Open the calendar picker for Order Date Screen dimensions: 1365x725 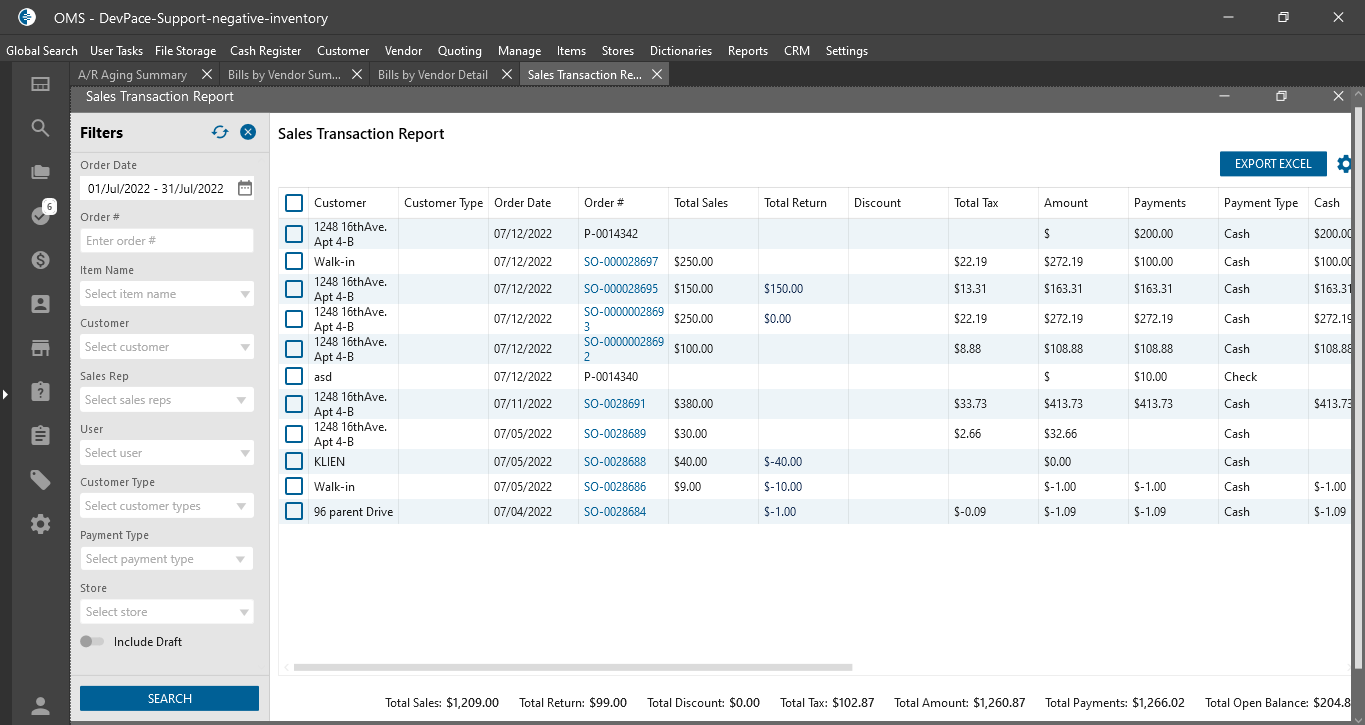245,188
